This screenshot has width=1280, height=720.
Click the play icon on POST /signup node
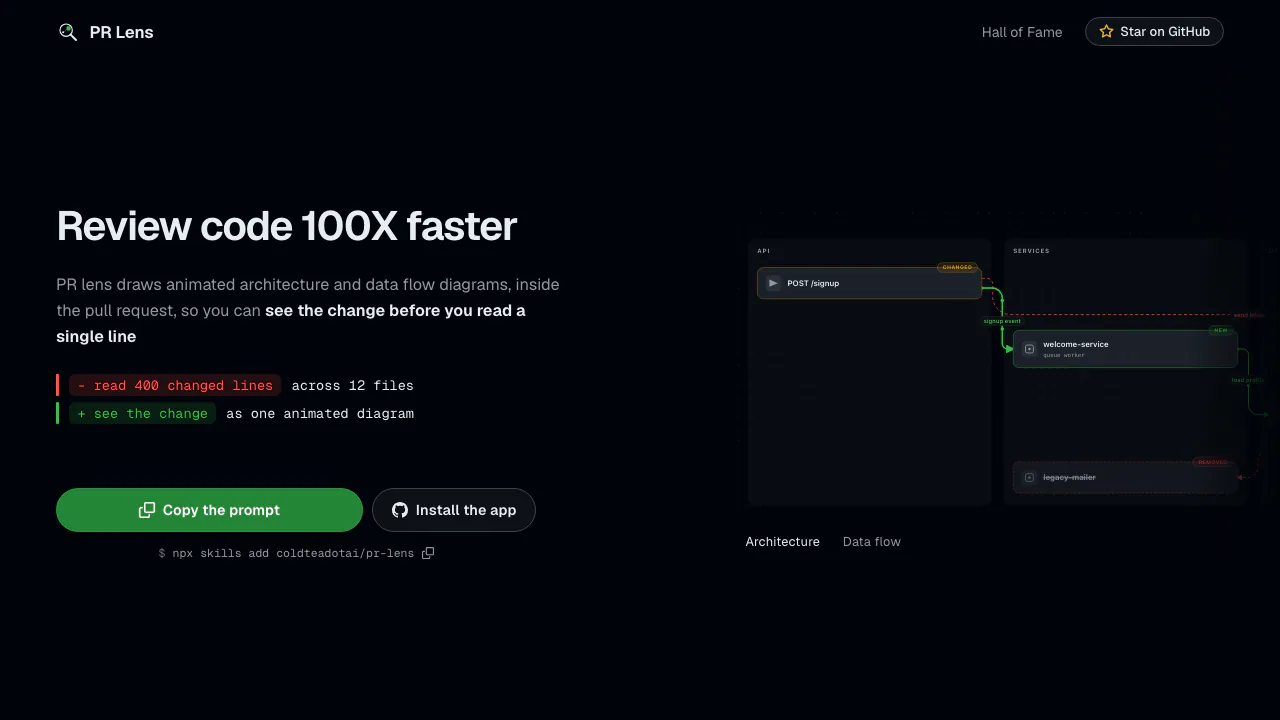tap(773, 283)
